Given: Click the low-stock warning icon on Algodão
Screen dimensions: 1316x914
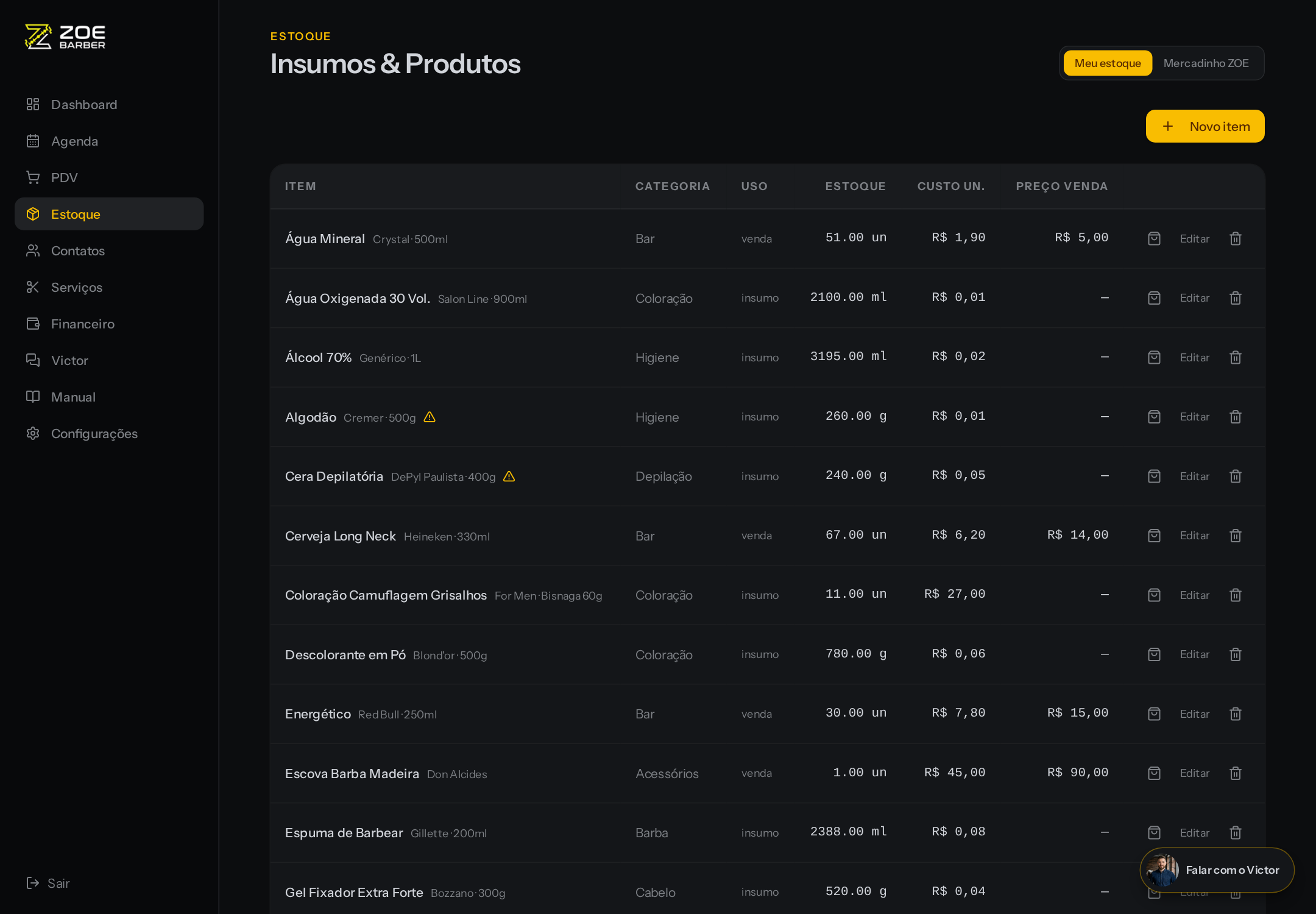Looking at the screenshot, I should pos(430,417).
